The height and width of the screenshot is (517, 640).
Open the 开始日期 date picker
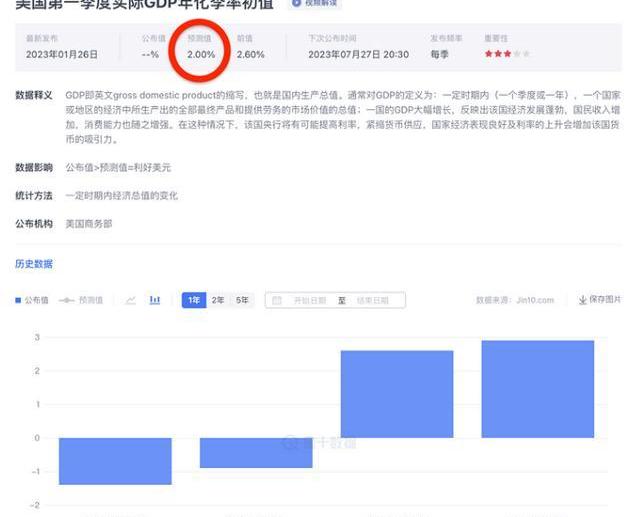pyautogui.click(x=309, y=300)
